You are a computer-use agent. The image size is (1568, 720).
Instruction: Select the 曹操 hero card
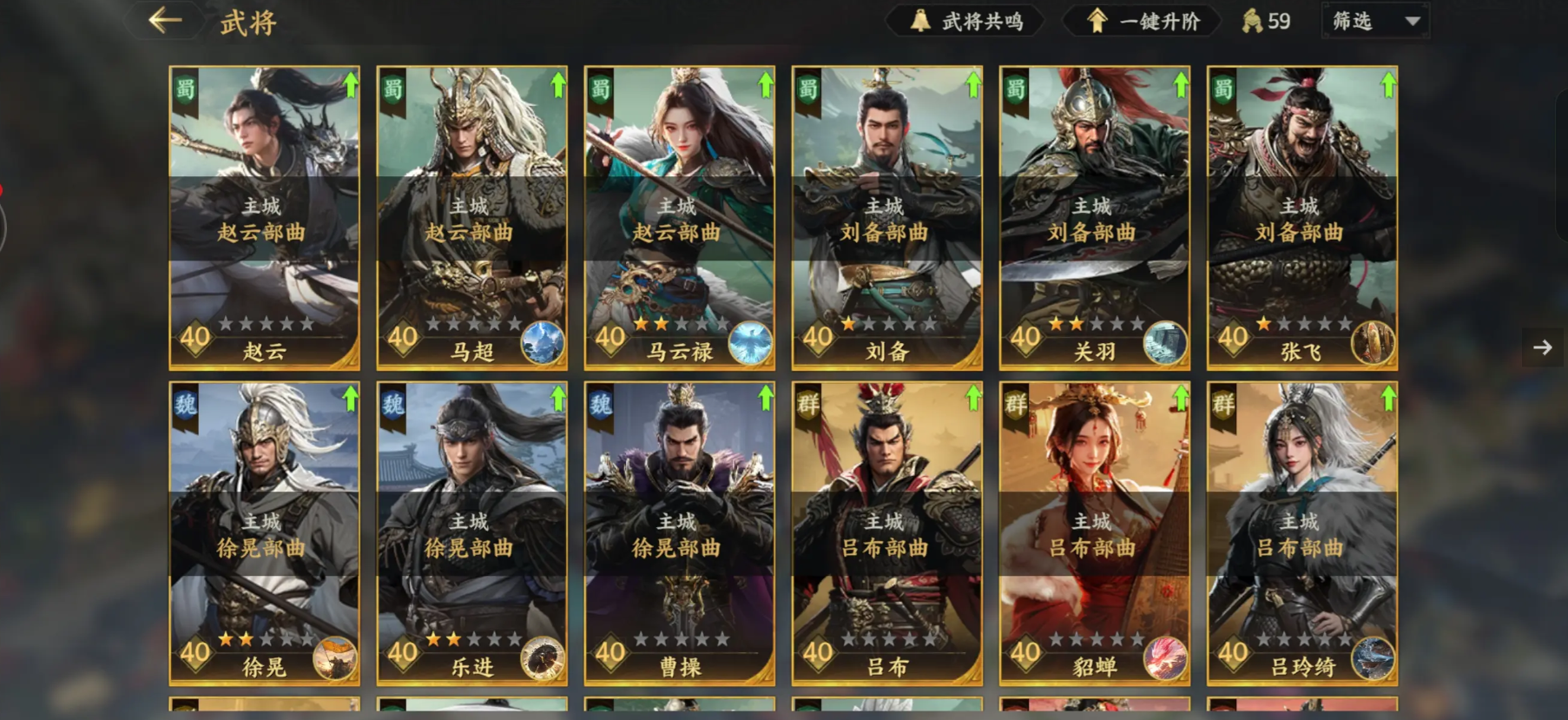click(x=680, y=533)
